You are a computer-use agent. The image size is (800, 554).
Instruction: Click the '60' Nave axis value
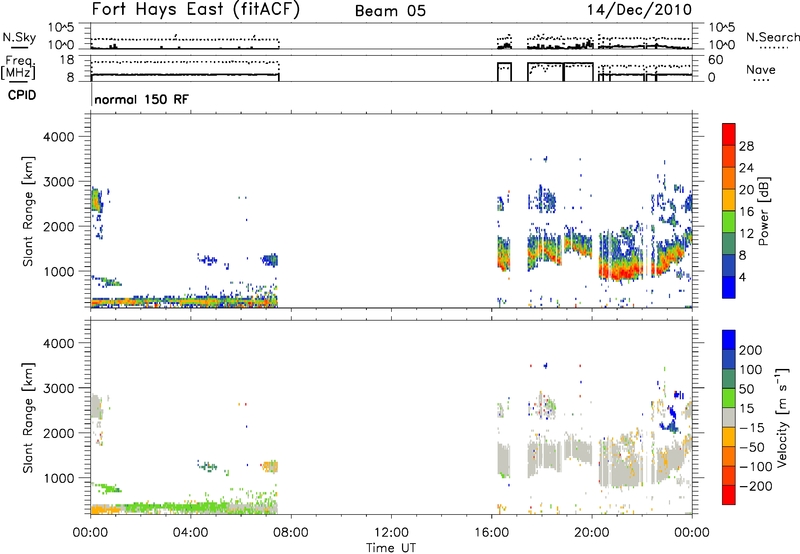[x=716, y=60]
